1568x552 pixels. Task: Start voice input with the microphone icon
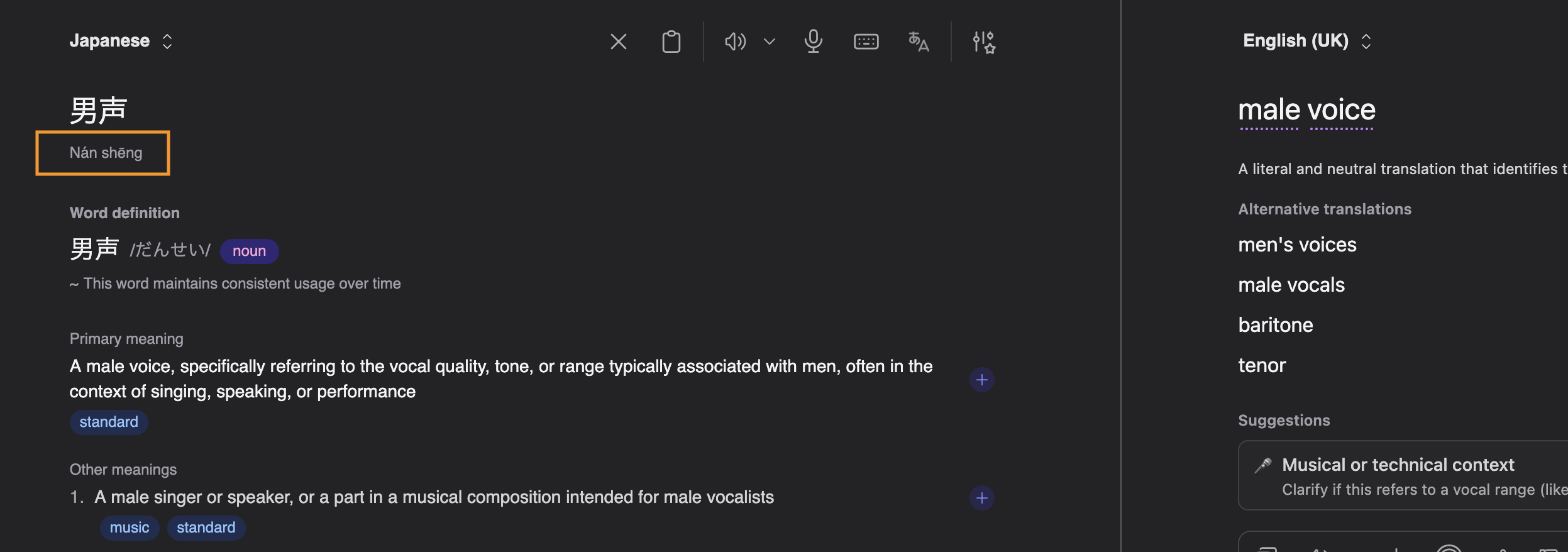click(x=813, y=41)
